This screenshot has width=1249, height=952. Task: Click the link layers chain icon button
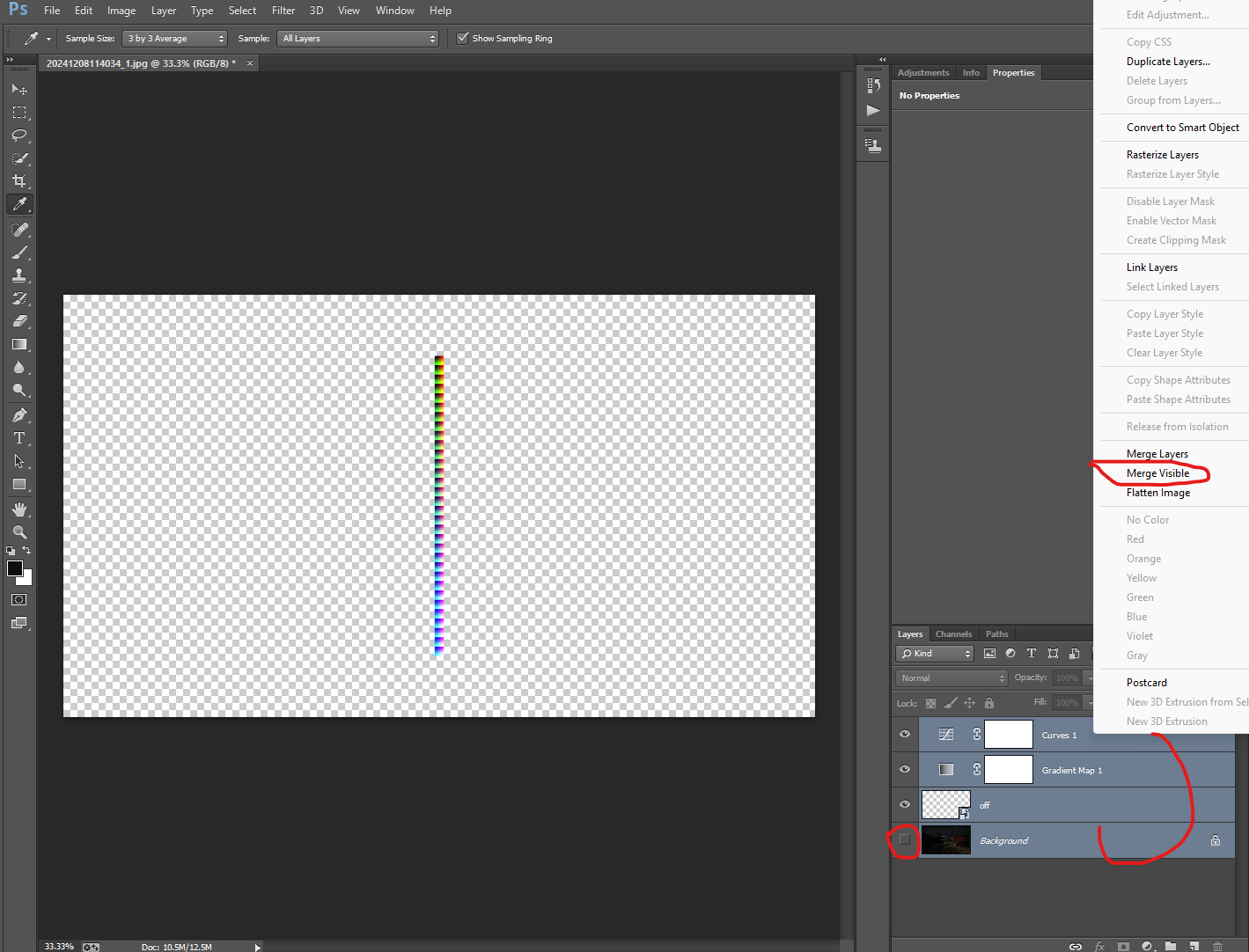click(1076, 946)
